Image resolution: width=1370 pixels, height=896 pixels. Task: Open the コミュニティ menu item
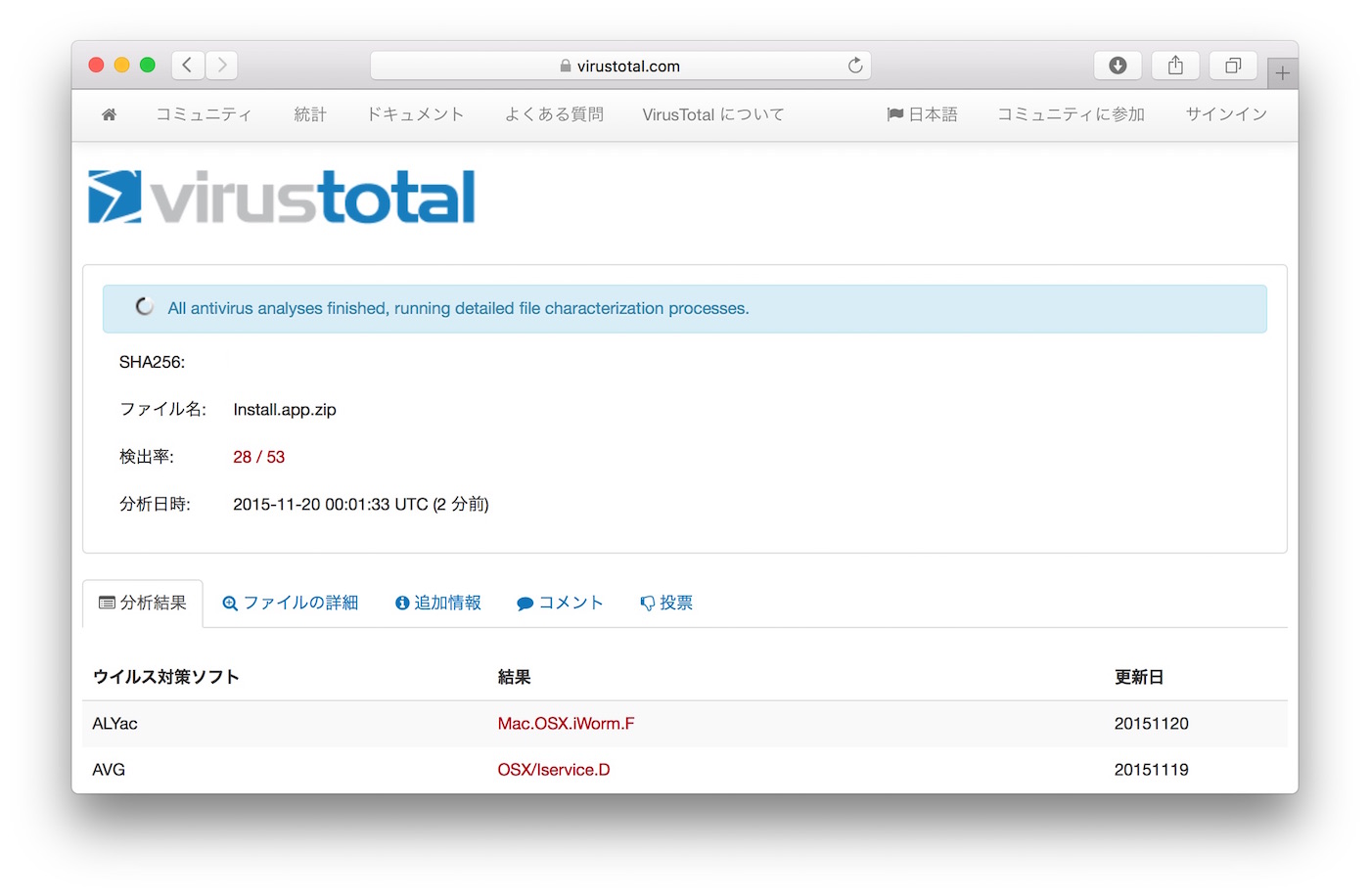204,114
